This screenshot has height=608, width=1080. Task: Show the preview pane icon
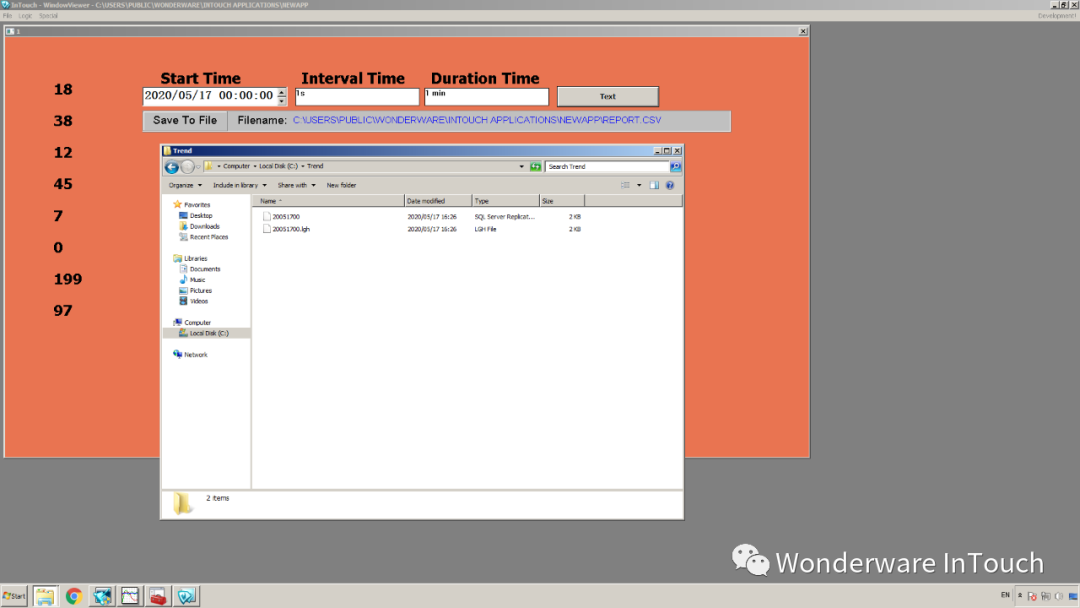tap(654, 185)
